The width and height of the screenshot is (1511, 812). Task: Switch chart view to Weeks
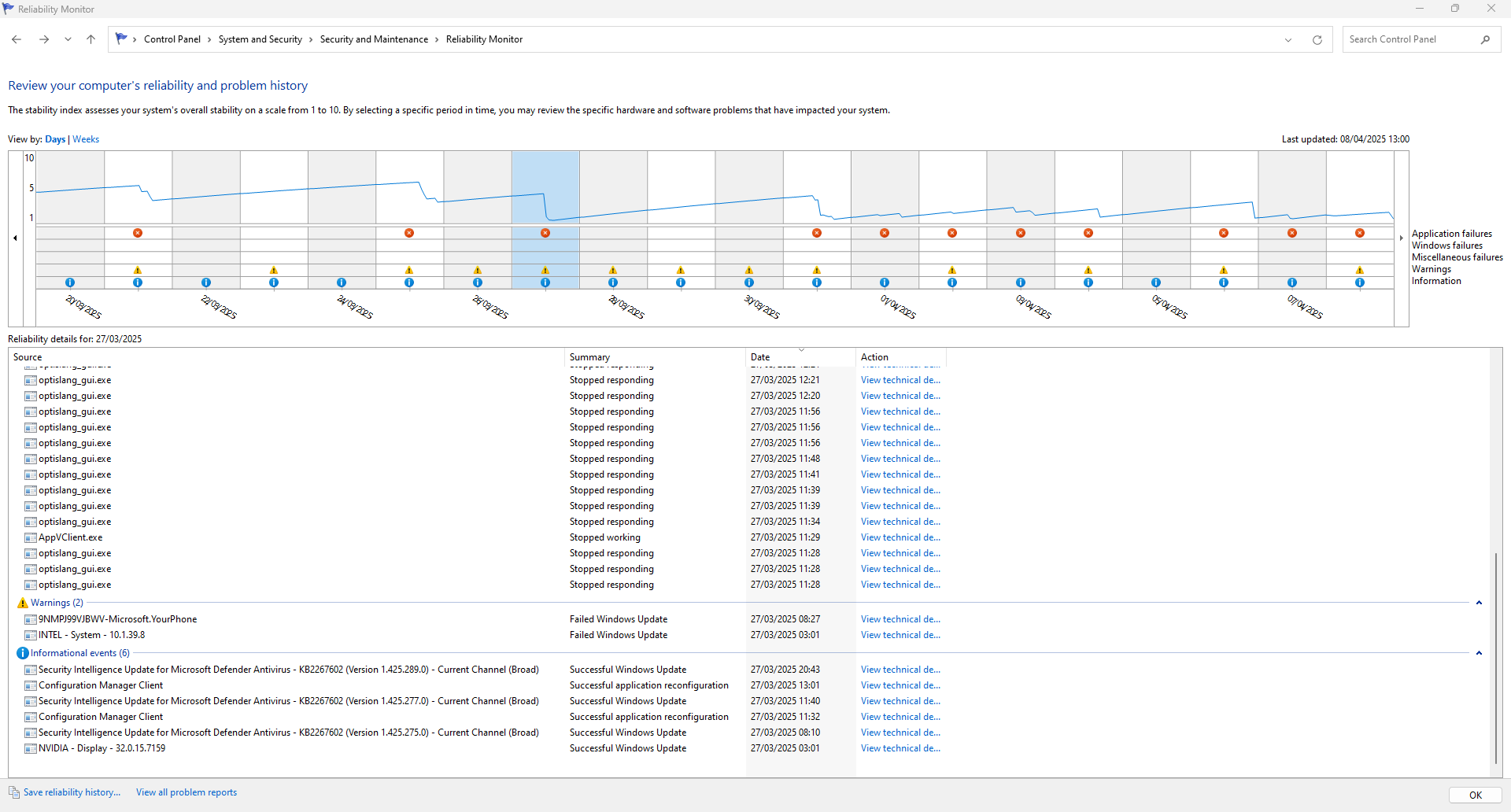coord(86,139)
